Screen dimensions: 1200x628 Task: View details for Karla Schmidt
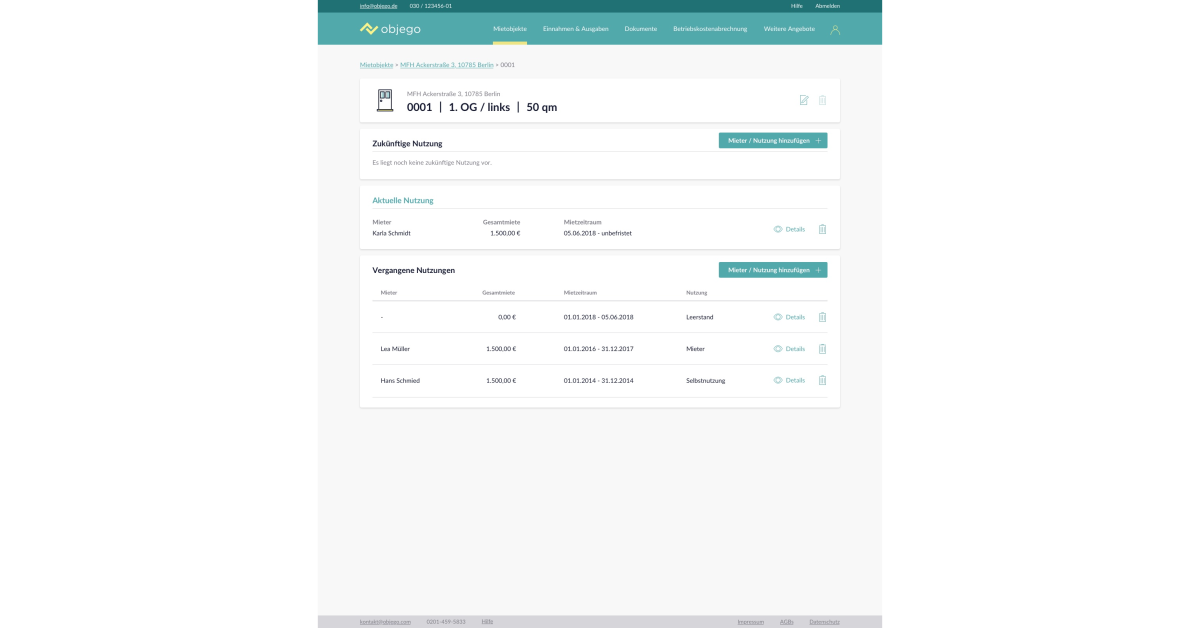pyautogui.click(x=789, y=229)
